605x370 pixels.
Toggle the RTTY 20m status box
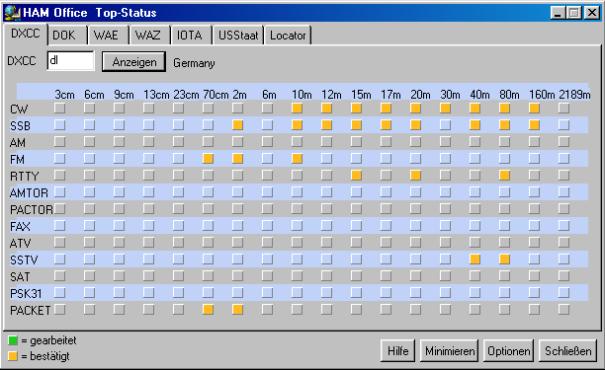416,175
